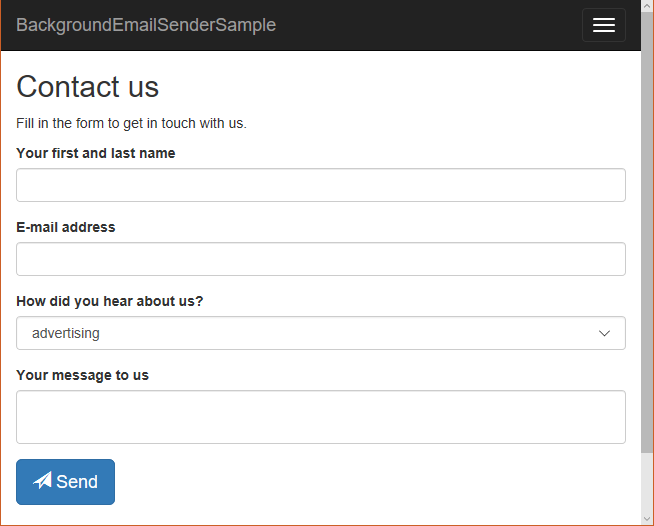Click the empty dark navbar area
654x526 pixels.
[x=430, y=25]
